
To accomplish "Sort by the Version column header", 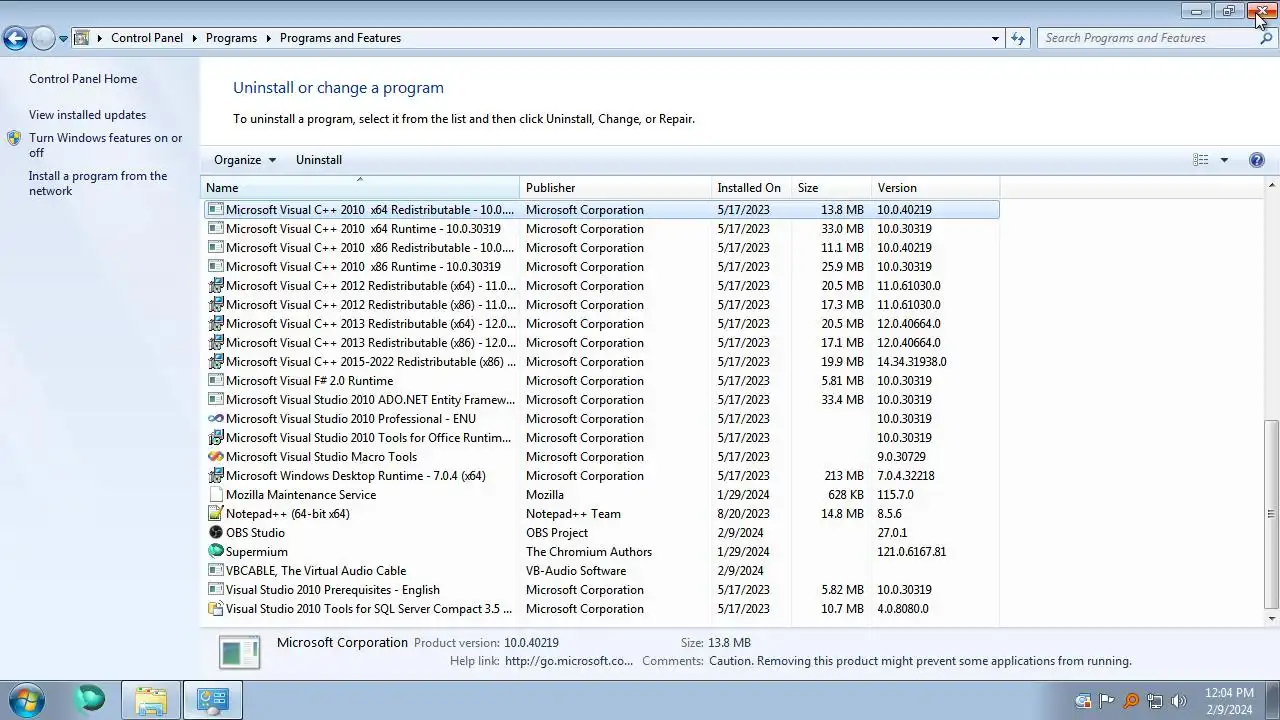I will click(x=935, y=188).
